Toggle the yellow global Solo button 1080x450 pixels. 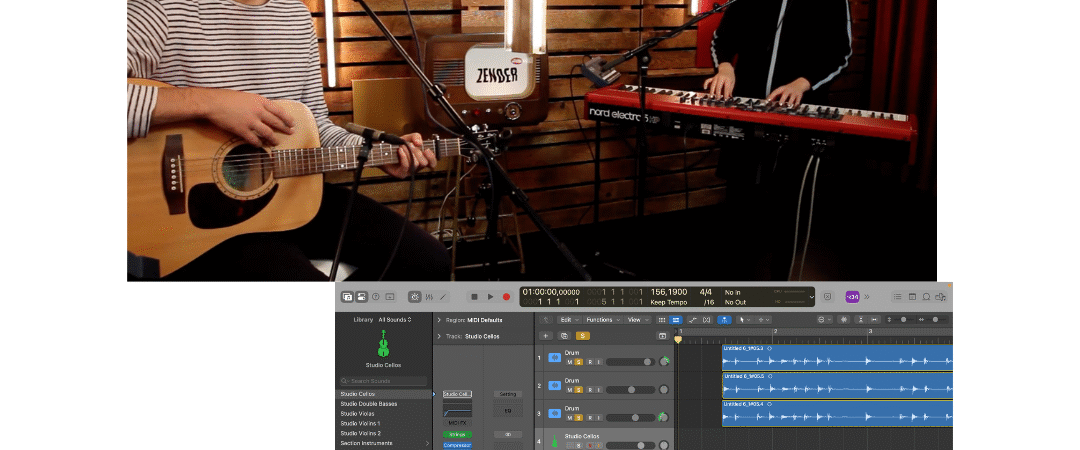[x=583, y=336]
